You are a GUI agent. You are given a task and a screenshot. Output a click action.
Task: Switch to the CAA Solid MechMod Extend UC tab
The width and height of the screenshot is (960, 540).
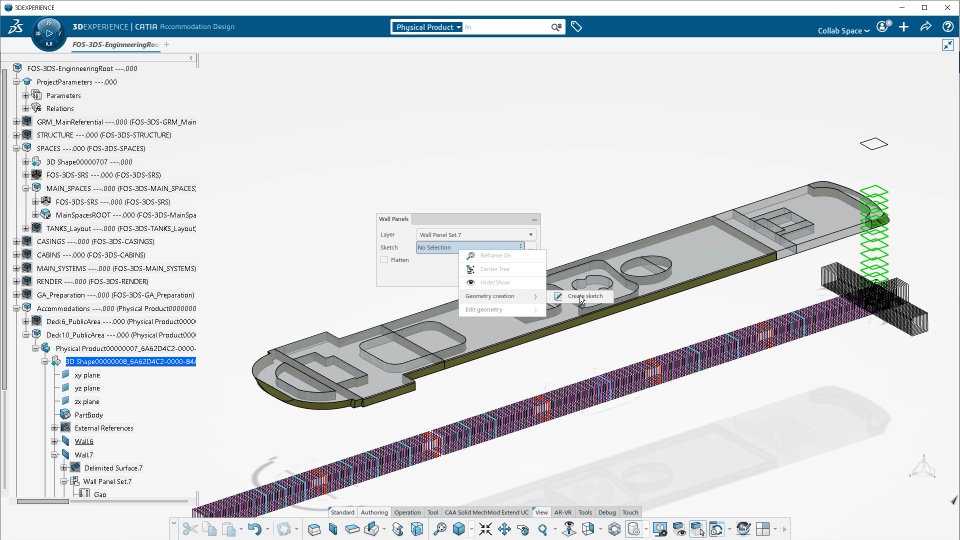(486, 512)
